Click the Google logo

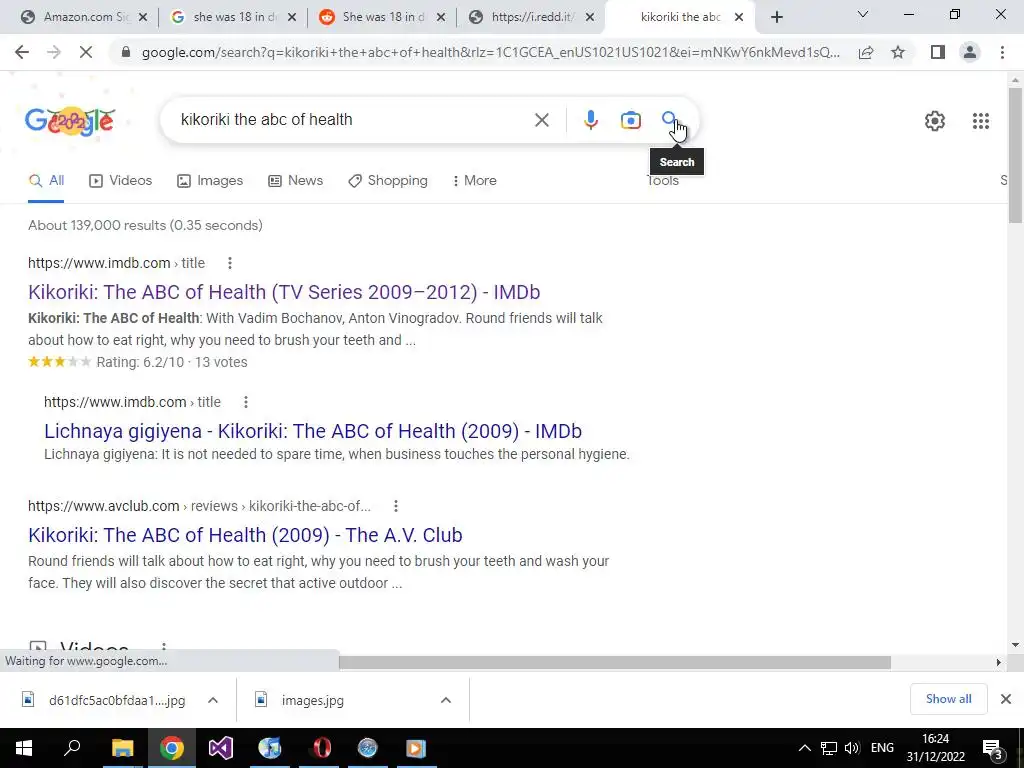click(x=71, y=121)
